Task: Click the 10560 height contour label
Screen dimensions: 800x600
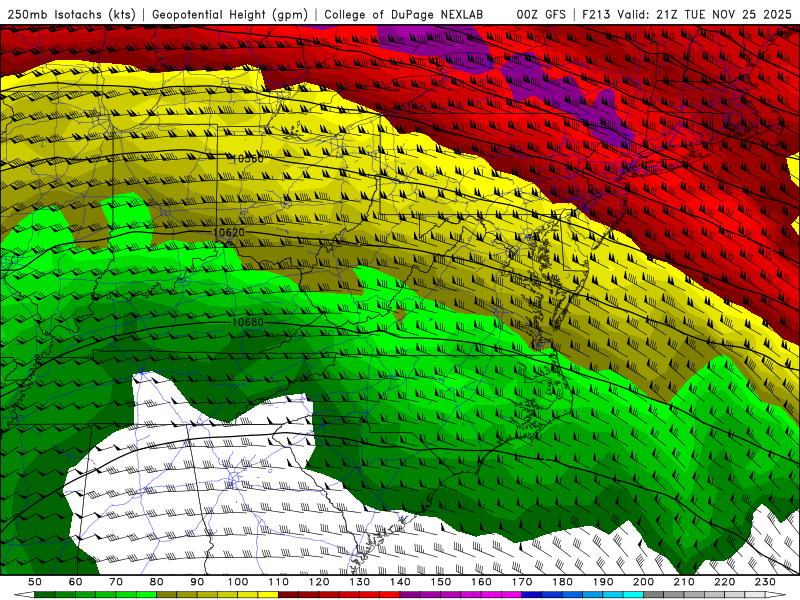Action: click(248, 159)
